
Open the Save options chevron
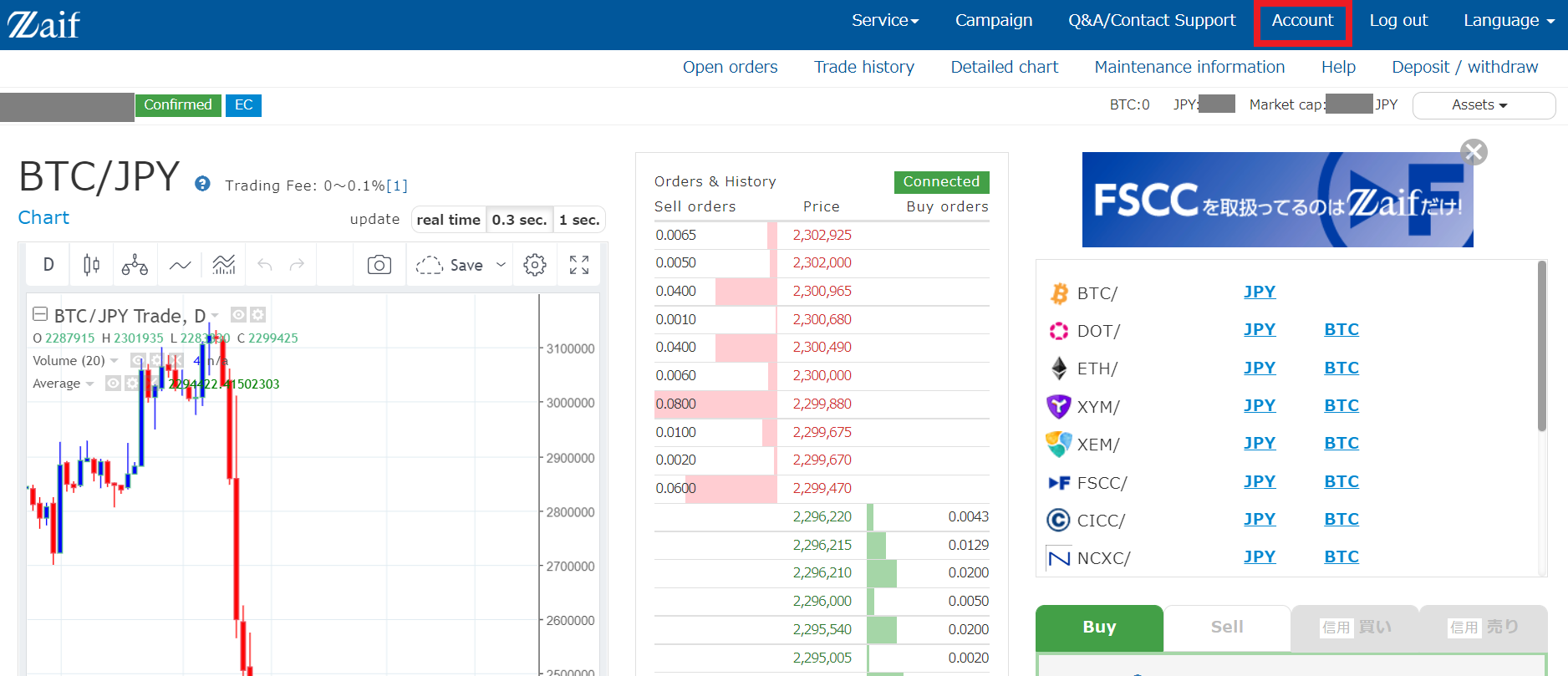point(501,265)
